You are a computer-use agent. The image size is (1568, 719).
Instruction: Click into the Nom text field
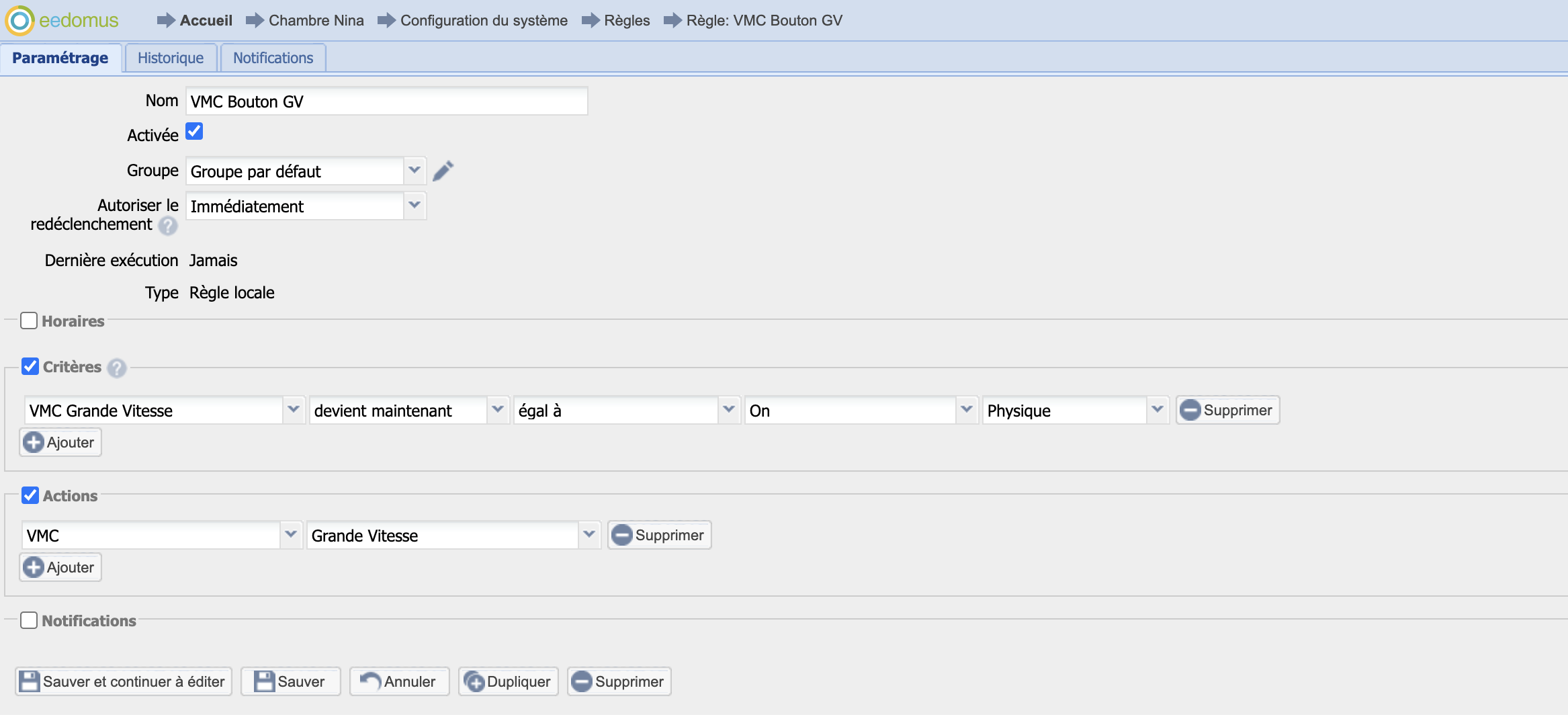tap(386, 101)
